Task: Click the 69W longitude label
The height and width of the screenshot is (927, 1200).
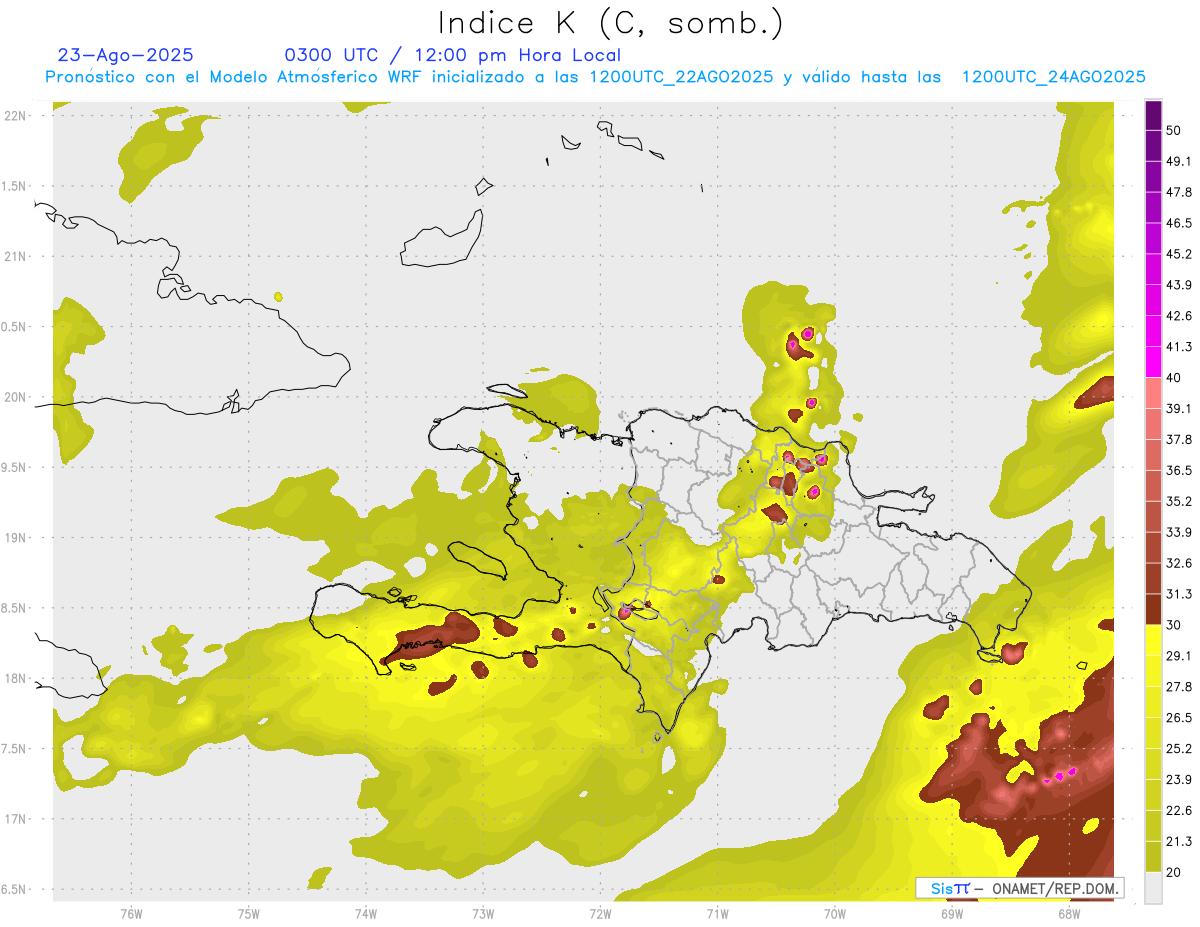Action: point(952,913)
